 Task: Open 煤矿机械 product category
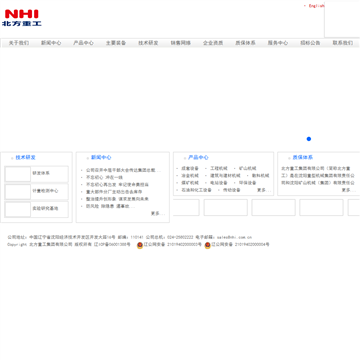click(190, 183)
